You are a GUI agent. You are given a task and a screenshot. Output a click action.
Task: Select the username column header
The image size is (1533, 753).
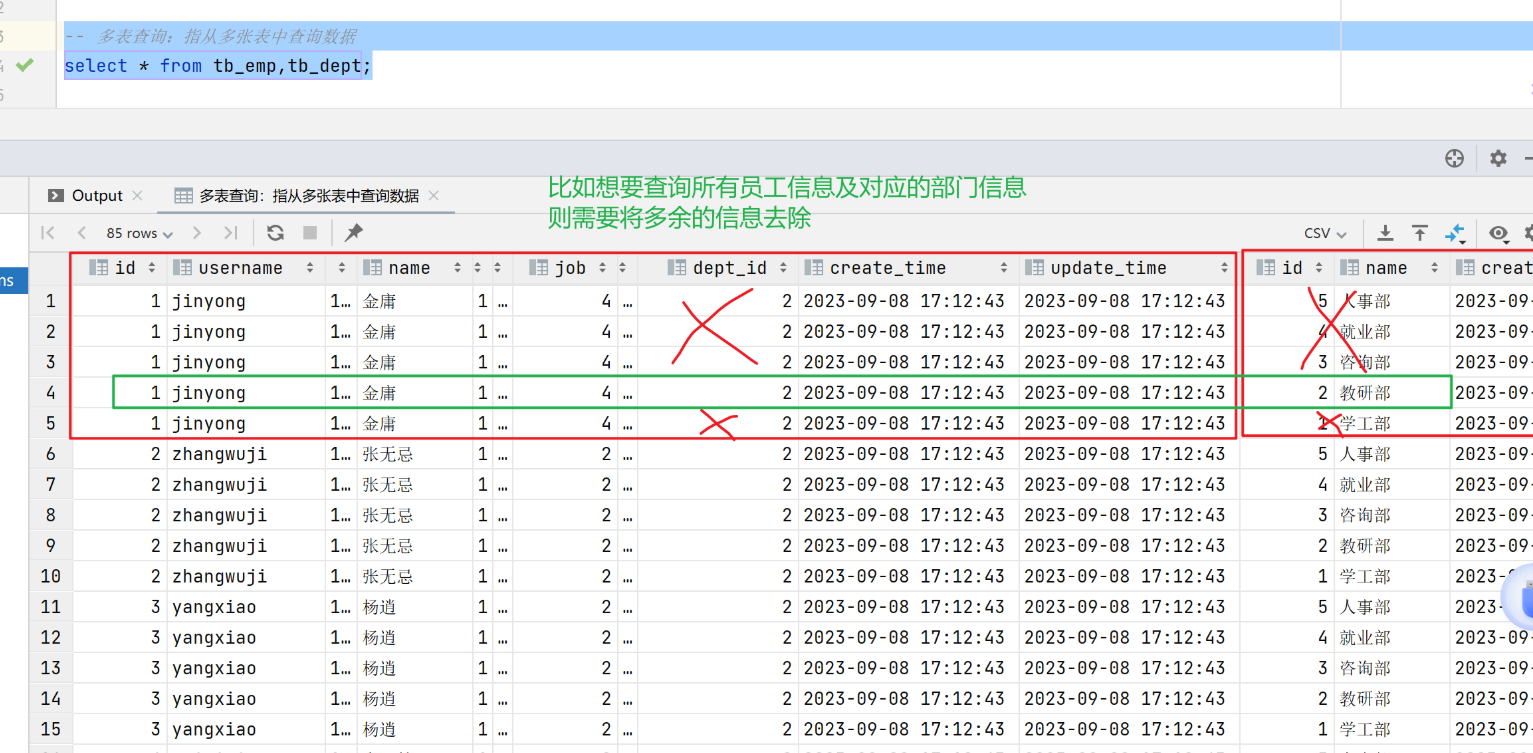(x=246, y=268)
